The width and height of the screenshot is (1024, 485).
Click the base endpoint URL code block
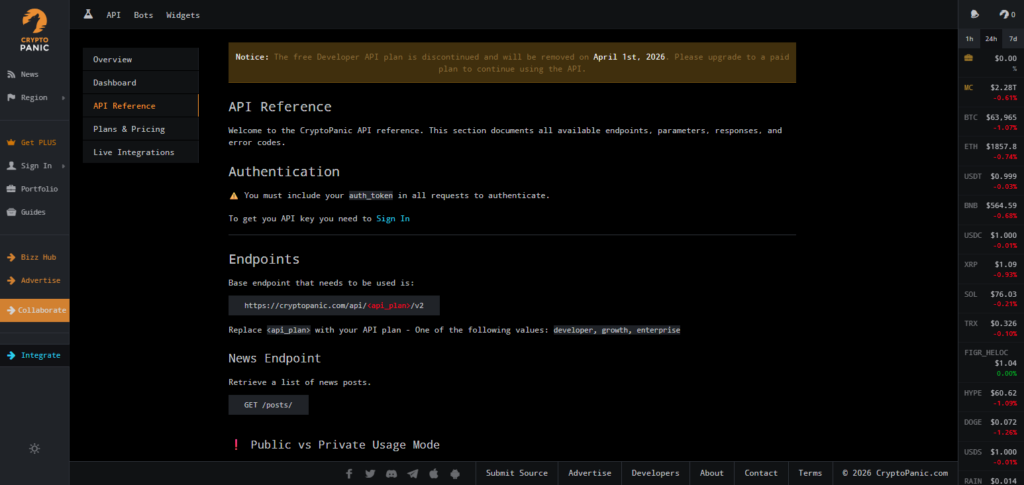pos(334,305)
